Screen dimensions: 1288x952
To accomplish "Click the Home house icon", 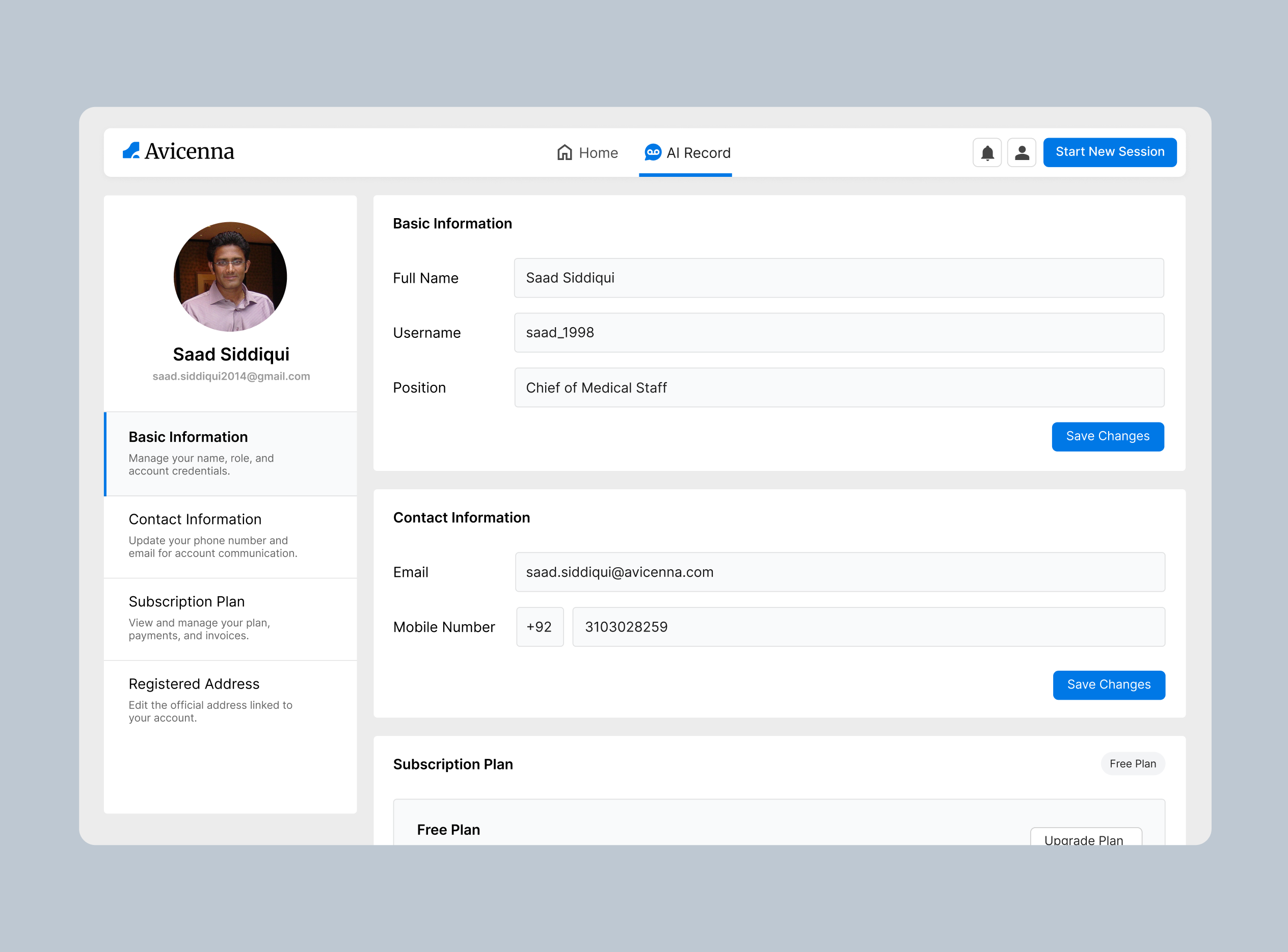I will point(565,152).
